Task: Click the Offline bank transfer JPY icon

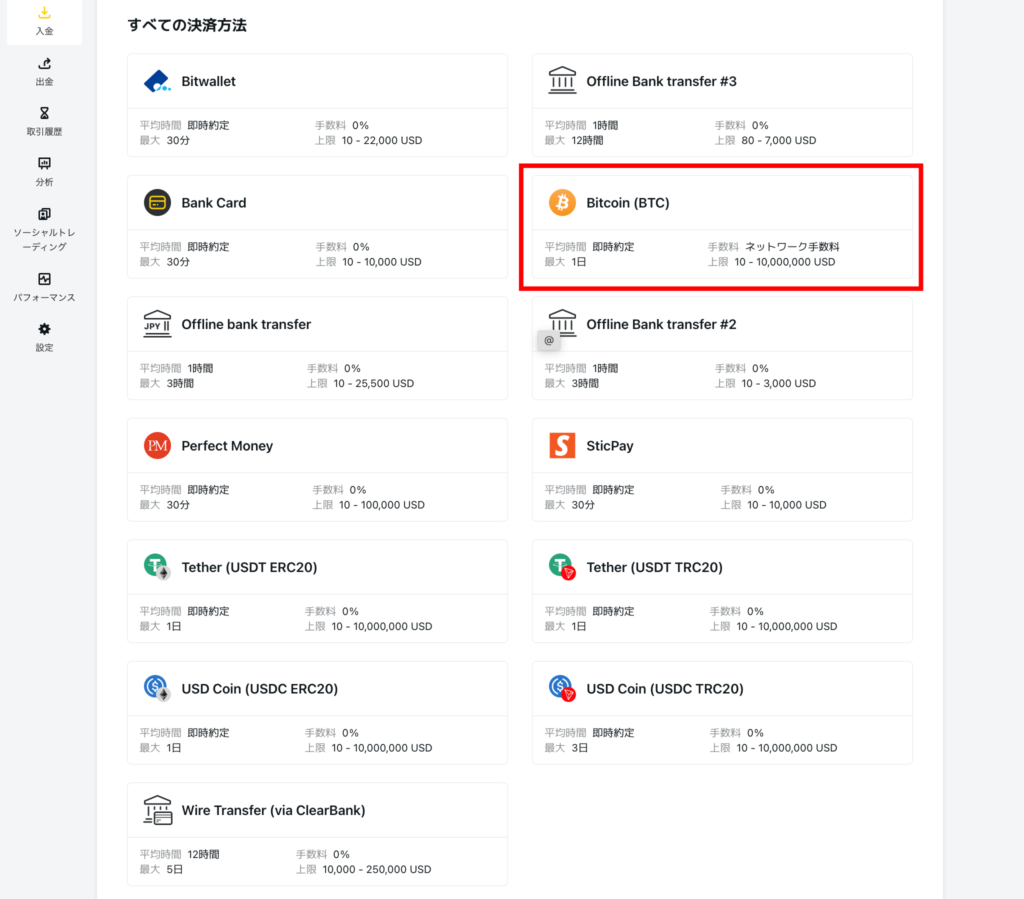Action: (157, 324)
